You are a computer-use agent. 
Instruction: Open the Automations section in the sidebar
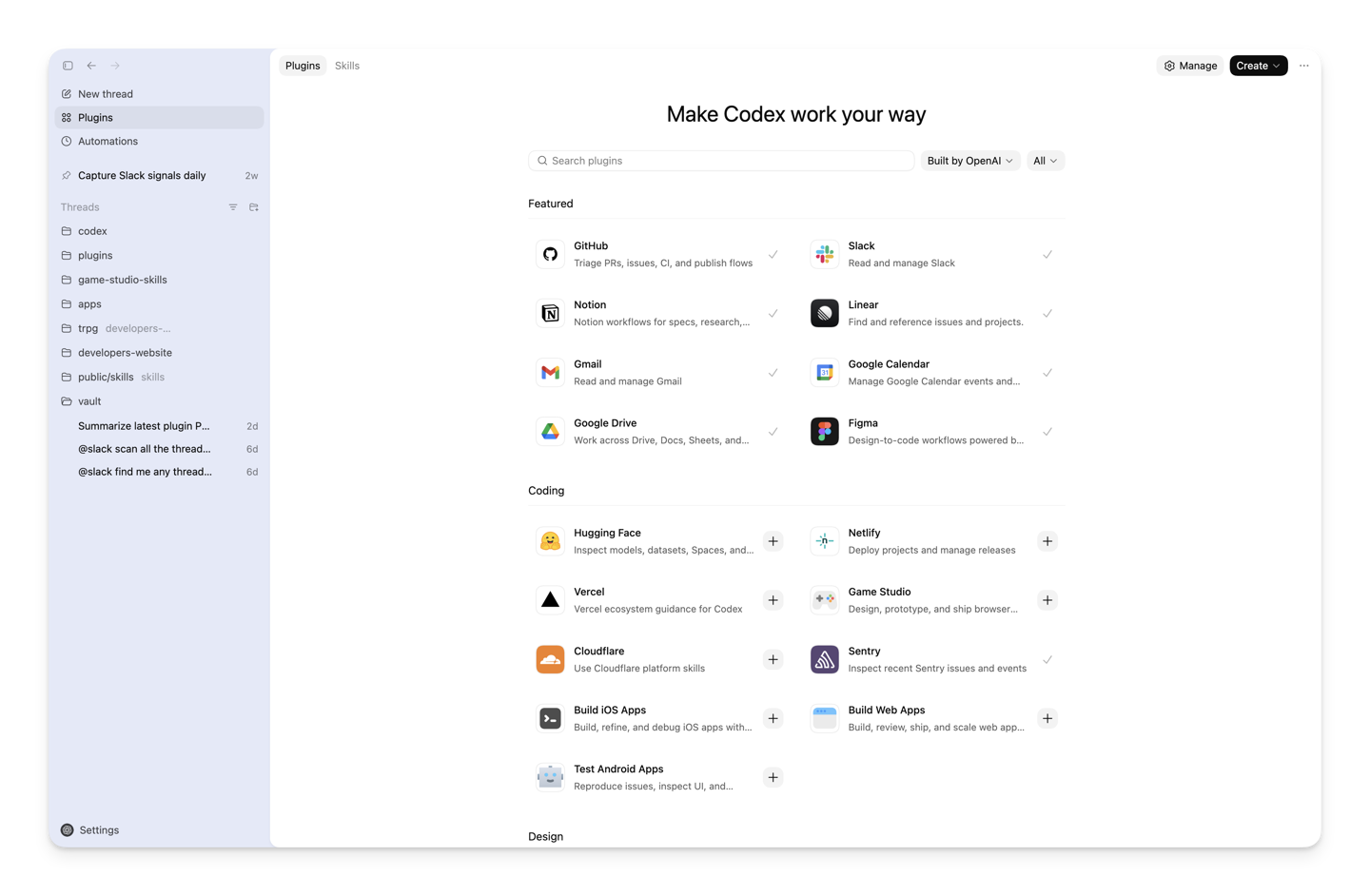point(108,141)
